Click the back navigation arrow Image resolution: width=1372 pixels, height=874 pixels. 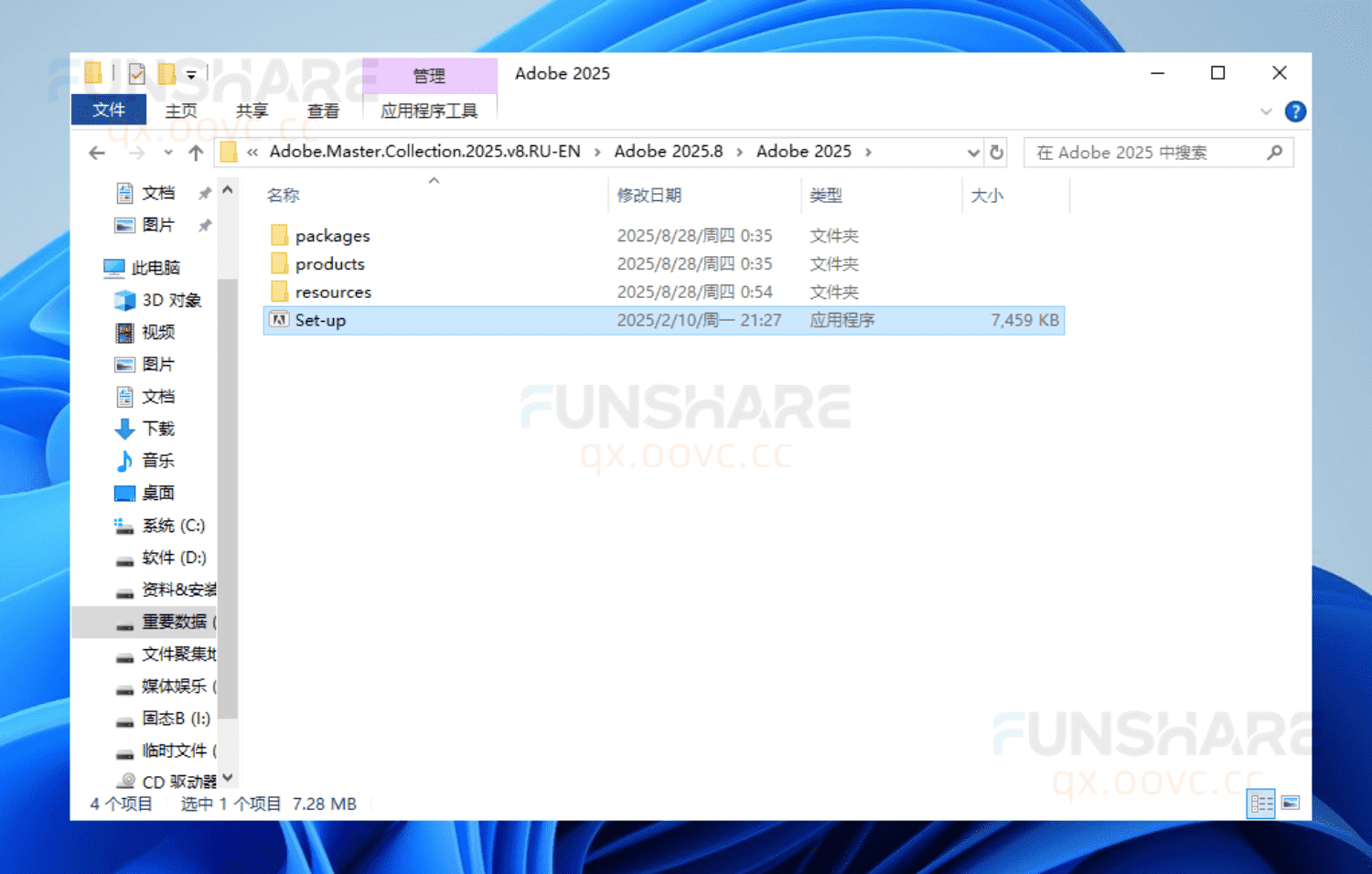97,153
